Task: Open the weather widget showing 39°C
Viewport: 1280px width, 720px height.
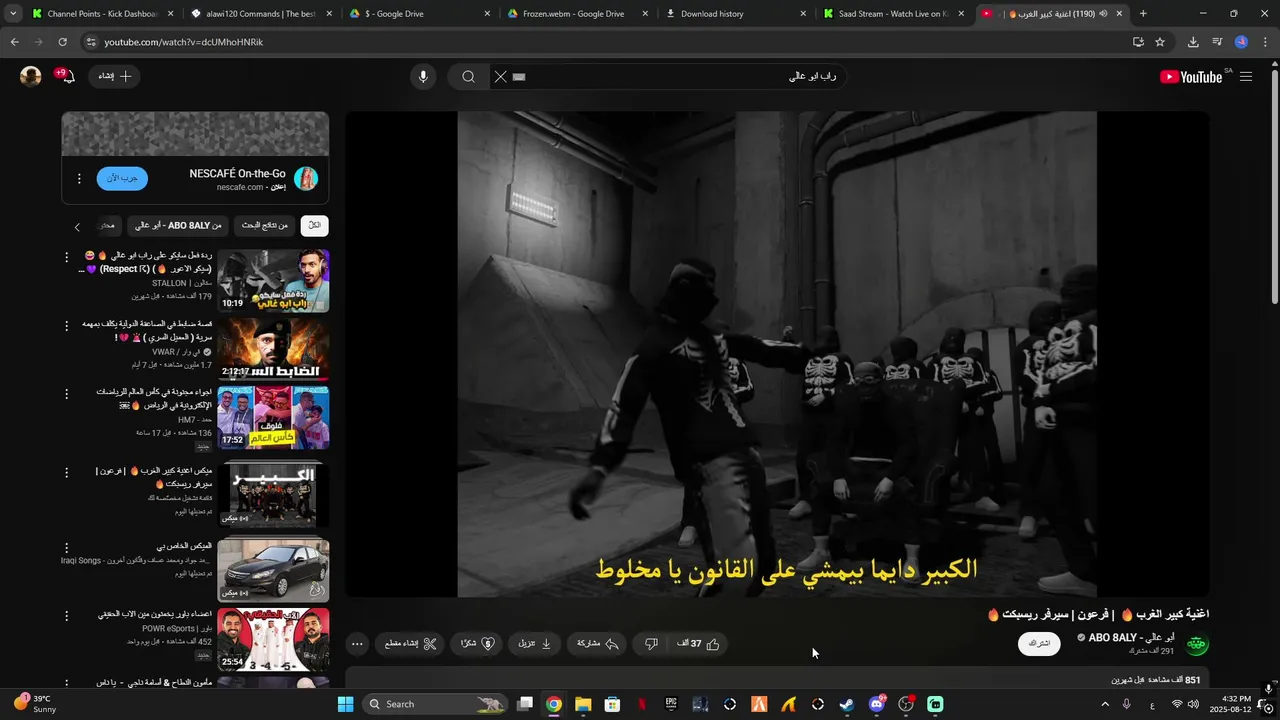Action: 36,704
